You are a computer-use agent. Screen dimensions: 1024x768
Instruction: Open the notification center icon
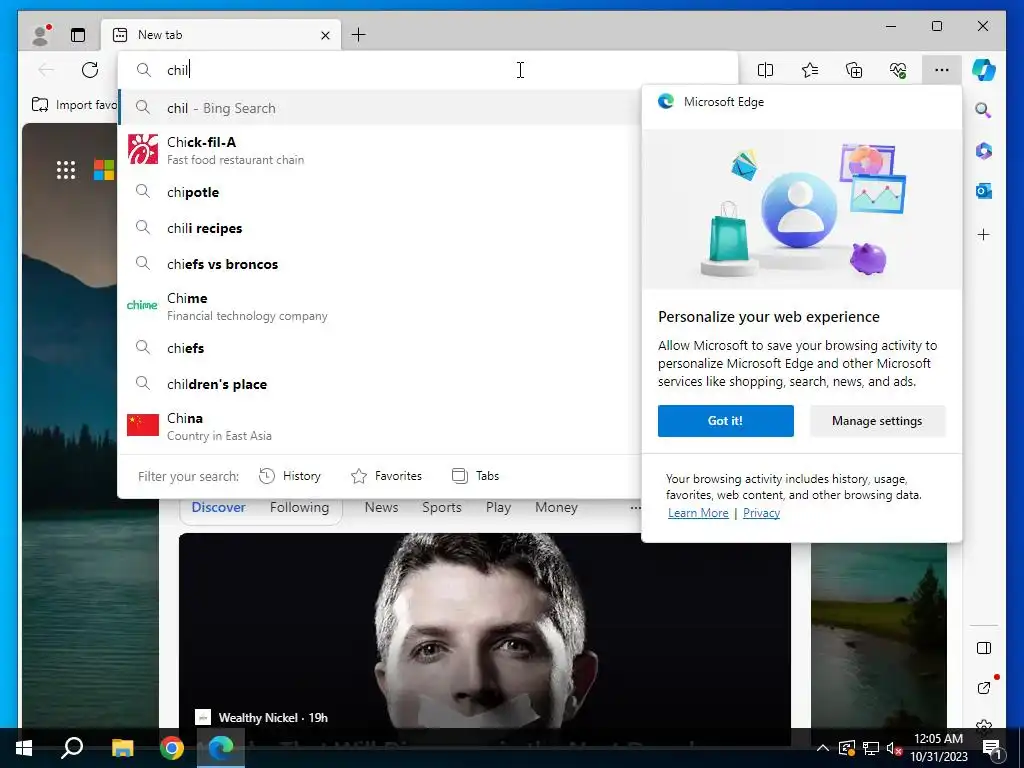tap(992, 748)
